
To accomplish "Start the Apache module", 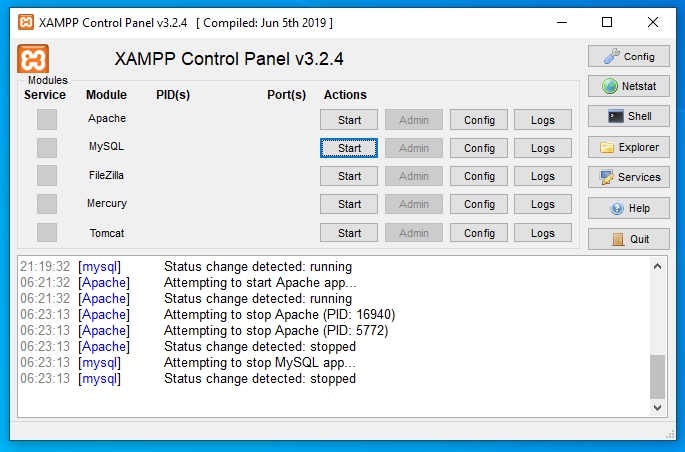I will pos(349,120).
